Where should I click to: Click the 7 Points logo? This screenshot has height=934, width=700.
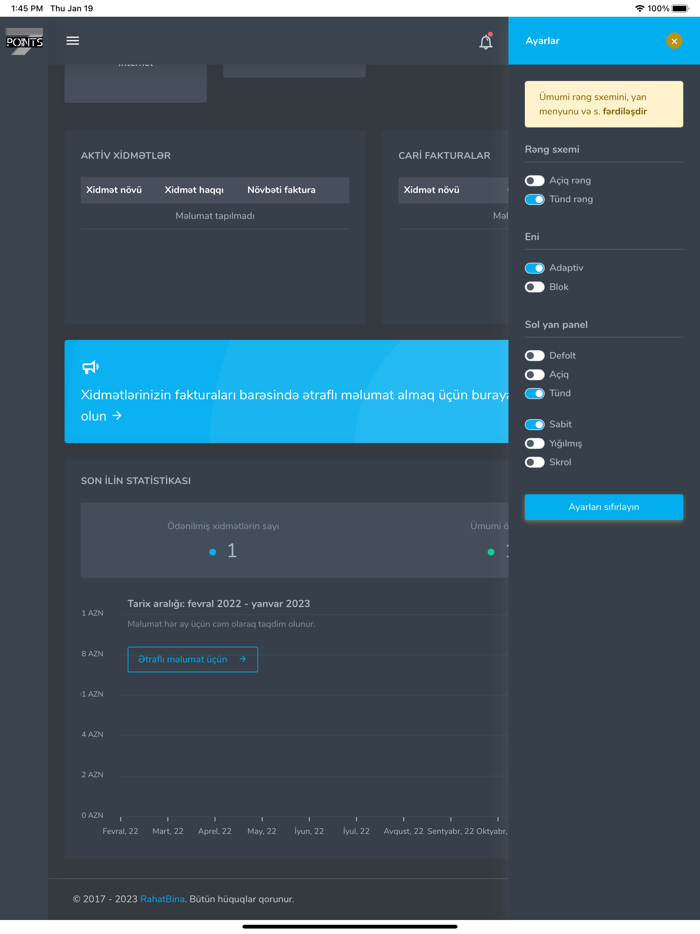click(24, 41)
